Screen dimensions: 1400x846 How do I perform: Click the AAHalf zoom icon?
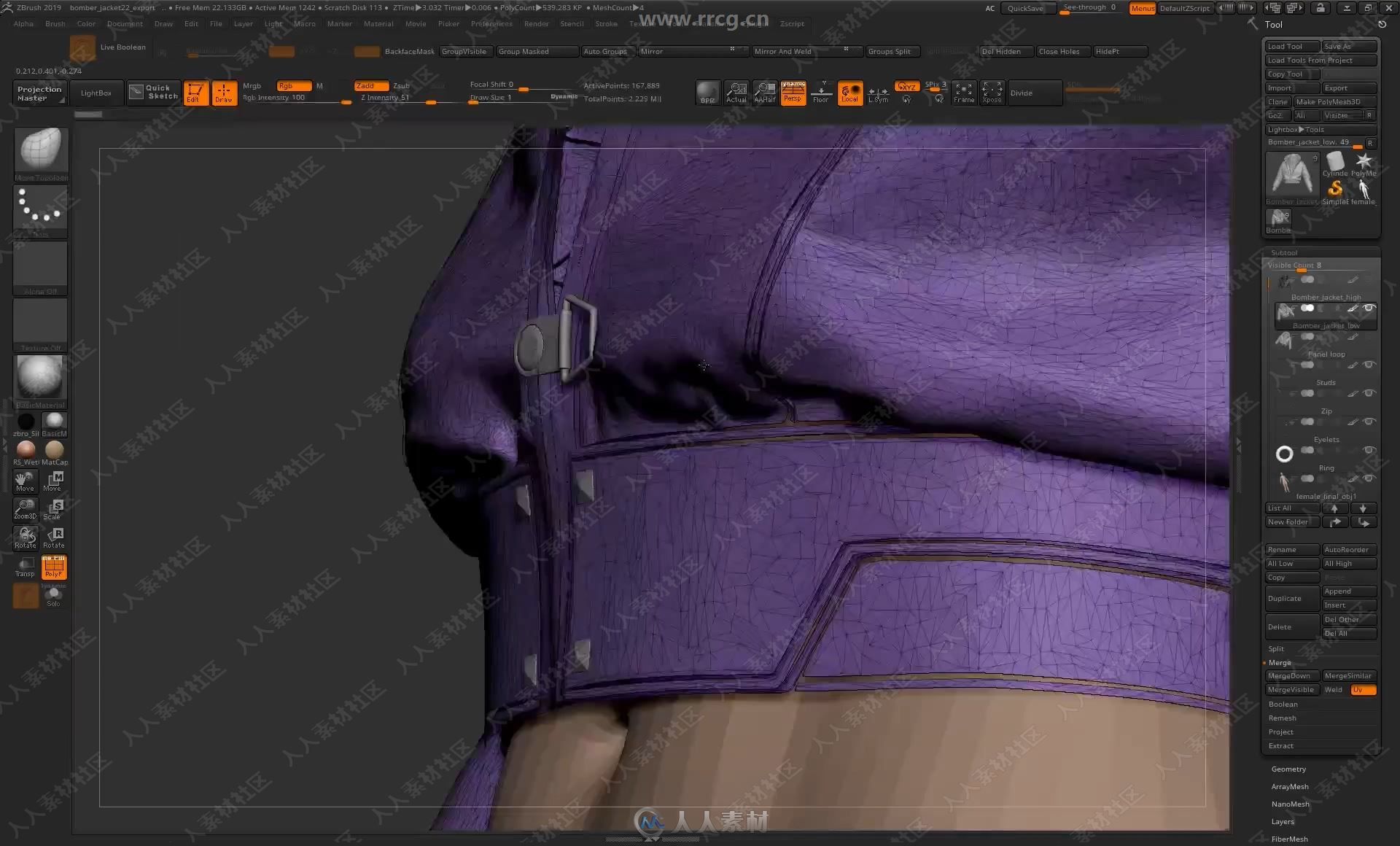[x=764, y=93]
